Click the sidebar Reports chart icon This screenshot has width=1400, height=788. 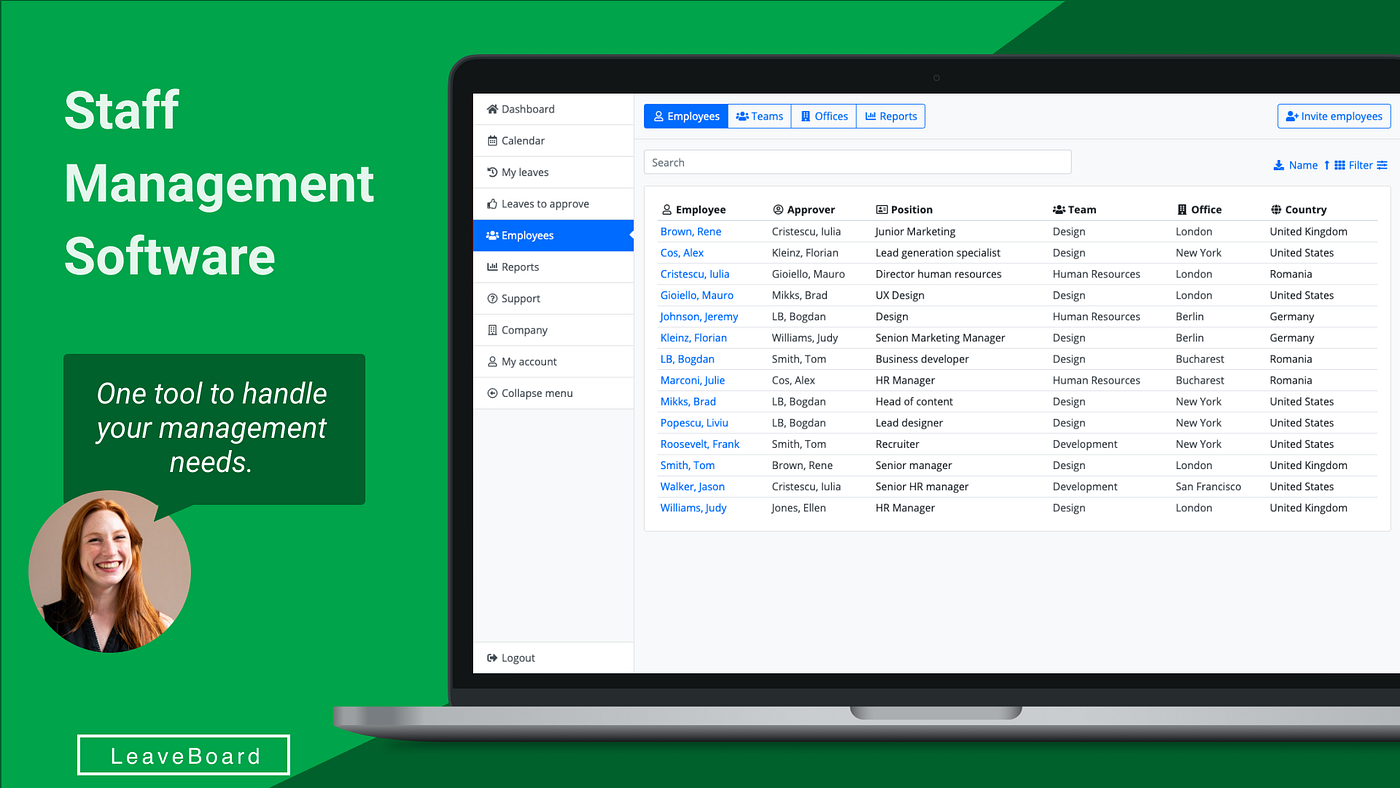pos(492,267)
